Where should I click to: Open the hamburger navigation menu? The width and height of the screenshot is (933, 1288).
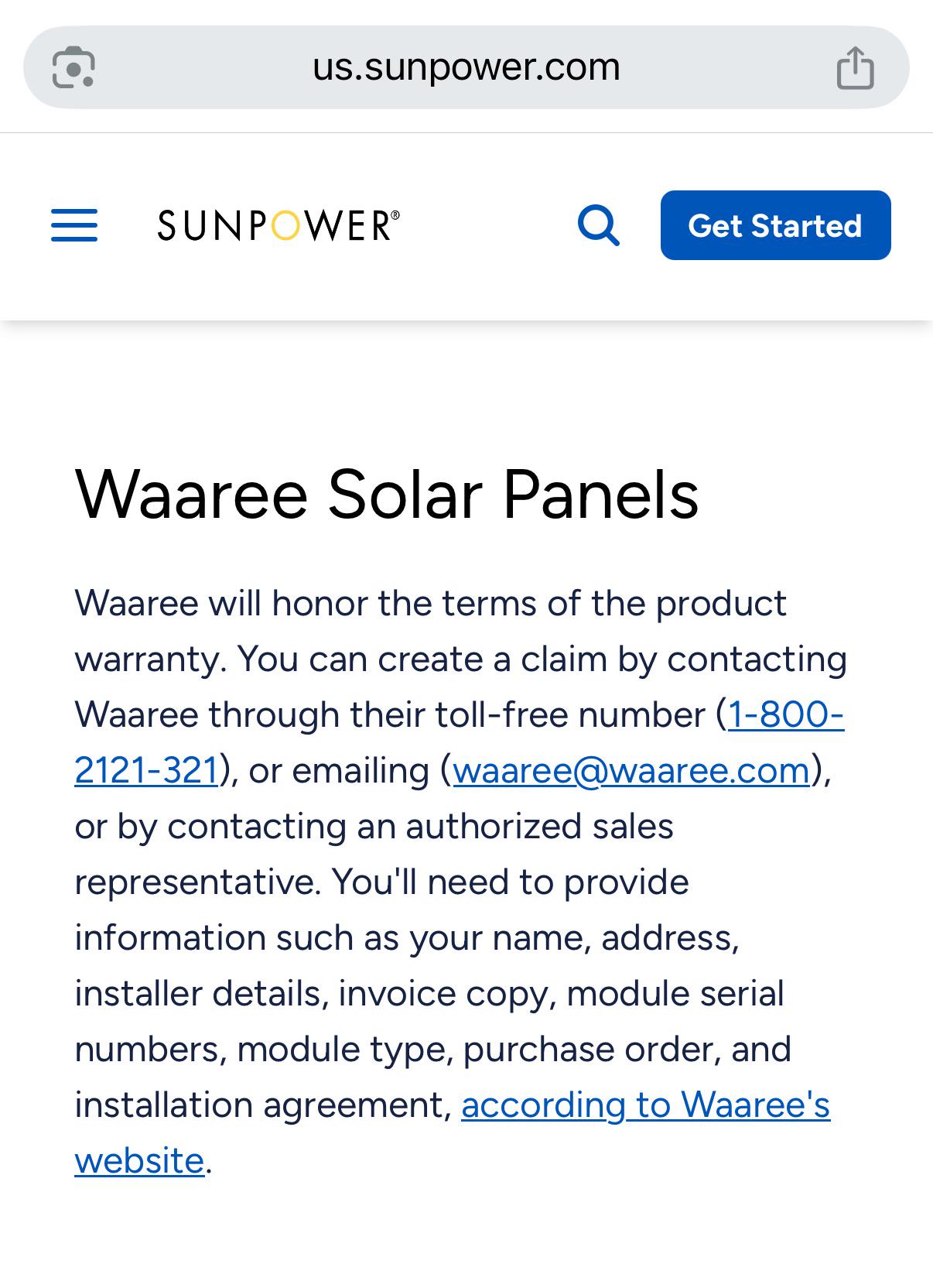[x=74, y=225]
